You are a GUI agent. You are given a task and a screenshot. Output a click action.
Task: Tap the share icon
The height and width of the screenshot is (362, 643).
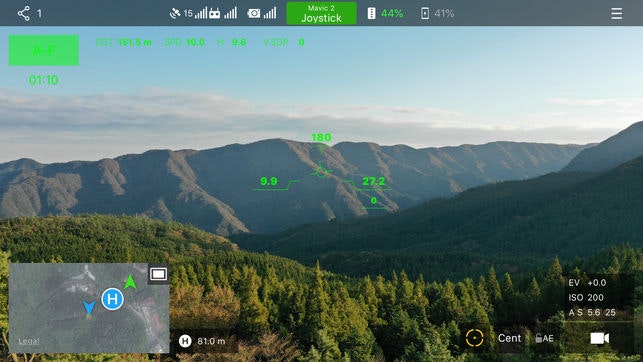[x=24, y=14]
